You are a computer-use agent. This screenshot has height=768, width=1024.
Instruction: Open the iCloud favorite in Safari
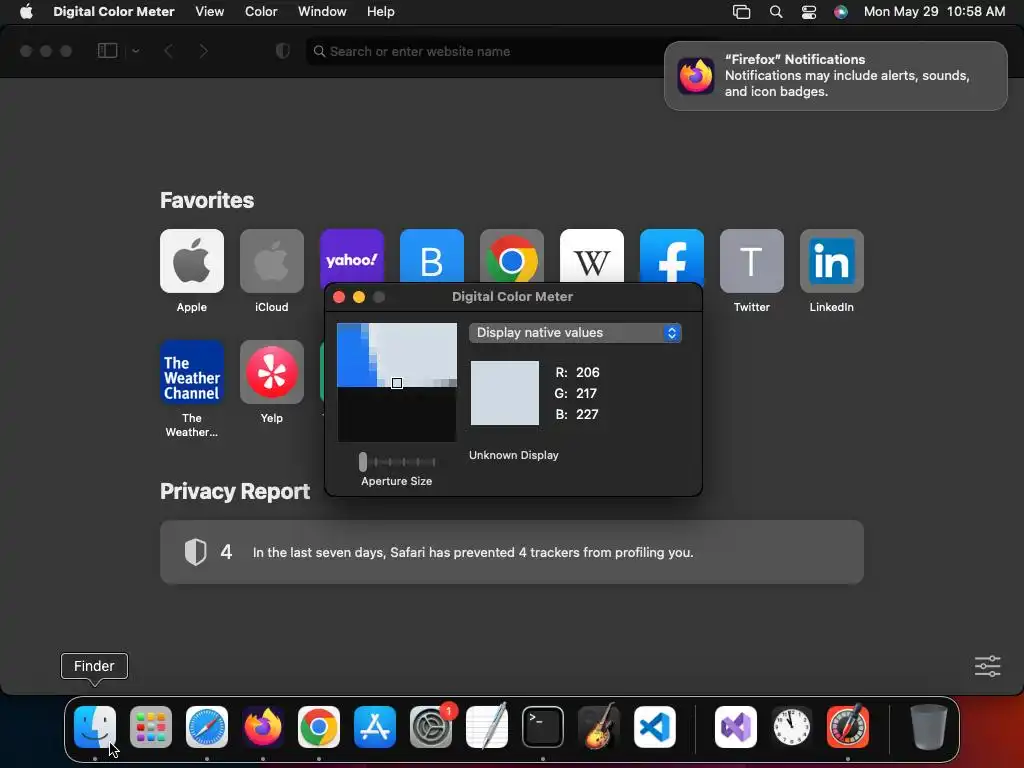pyautogui.click(x=272, y=261)
